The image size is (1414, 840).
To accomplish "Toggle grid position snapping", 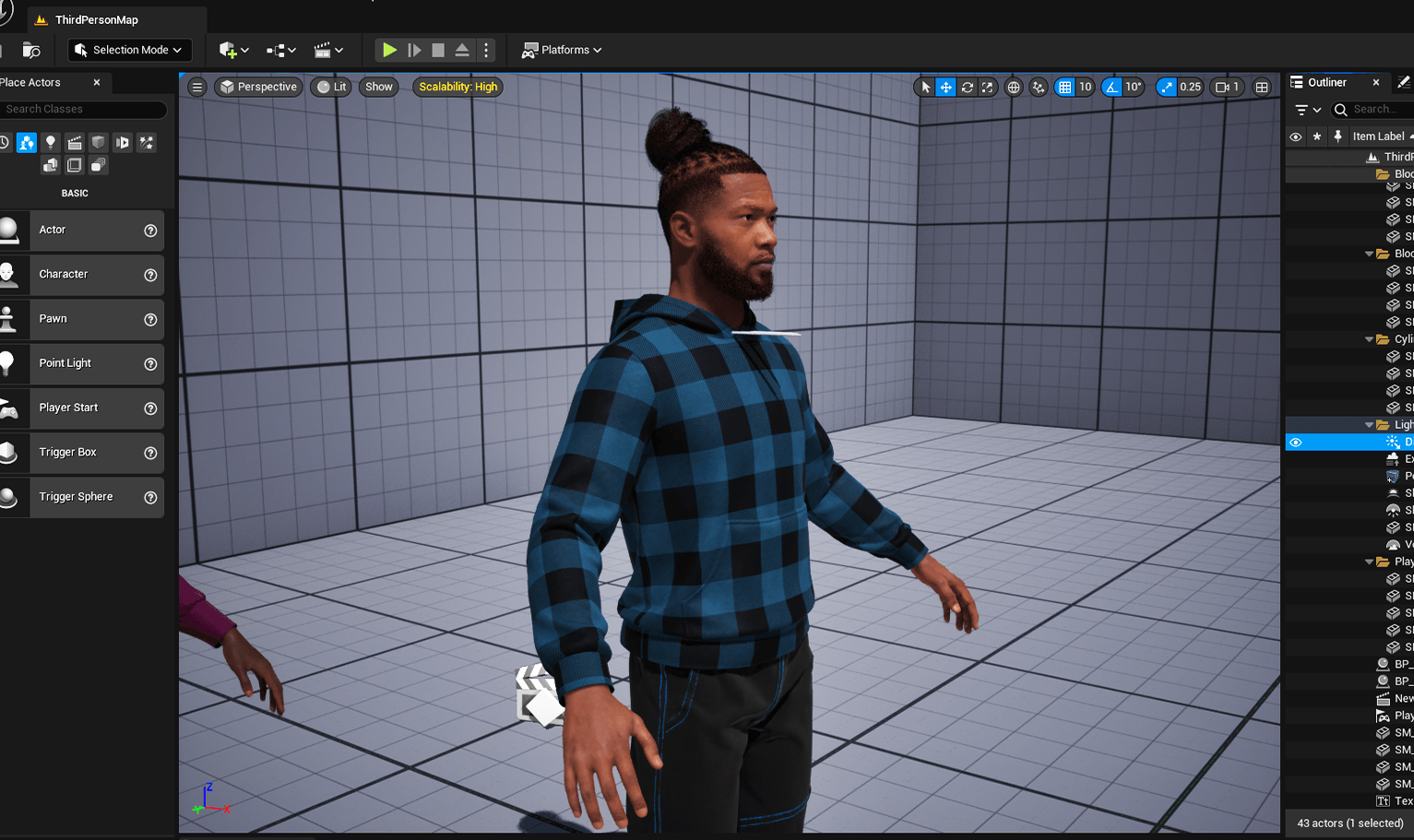I will tap(1065, 87).
